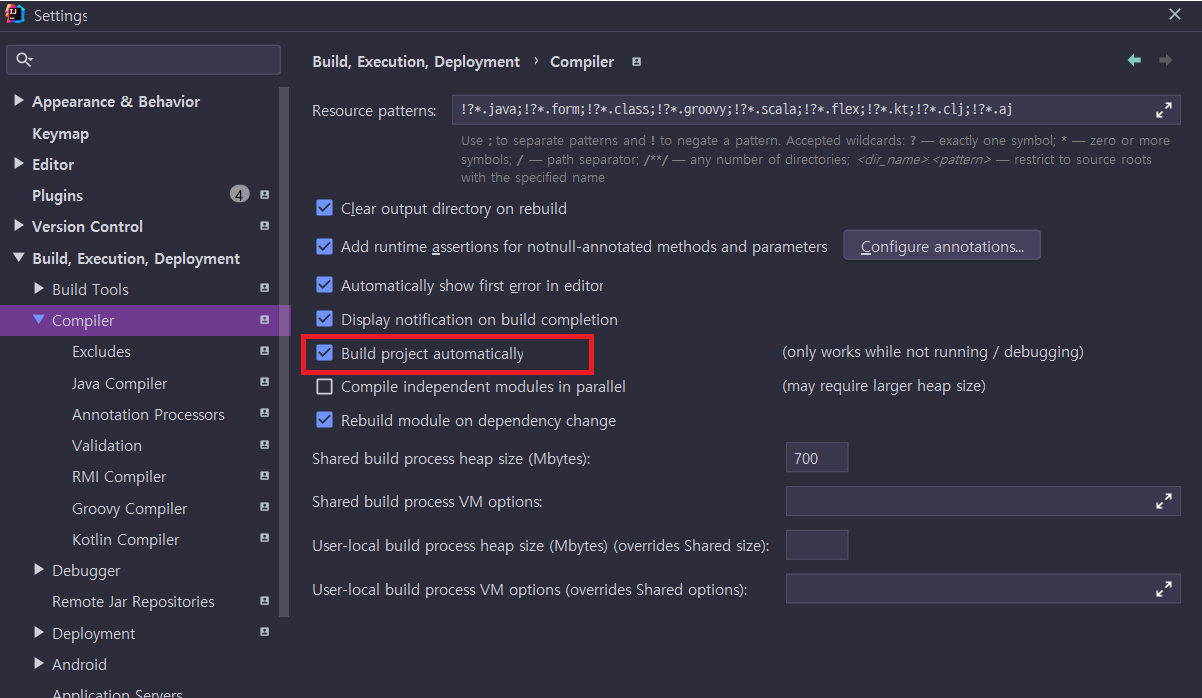Viewport: 1202px width, 698px height.
Task: Click the icon next to the Compiler breadcrumb
Action: click(636, 61)
